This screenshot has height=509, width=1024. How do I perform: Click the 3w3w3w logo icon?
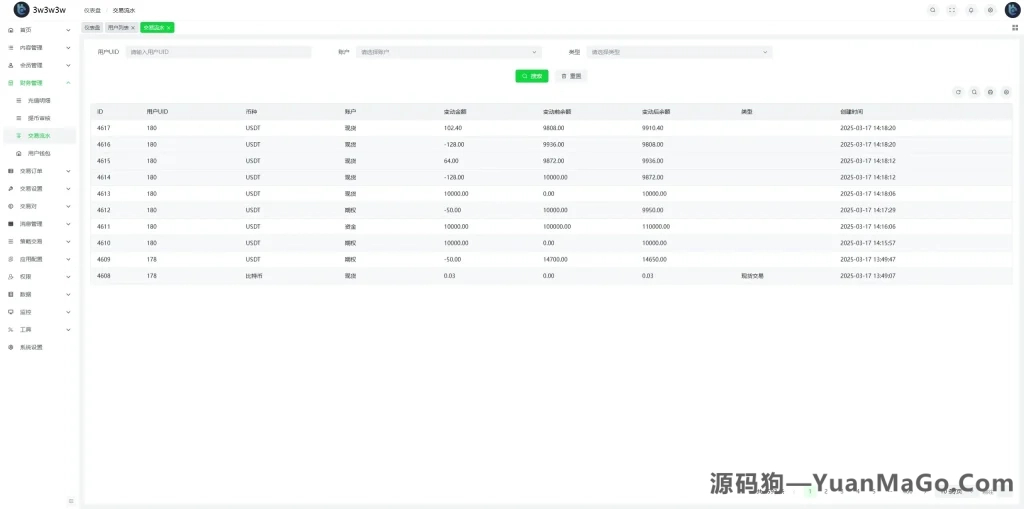point(22,10)
